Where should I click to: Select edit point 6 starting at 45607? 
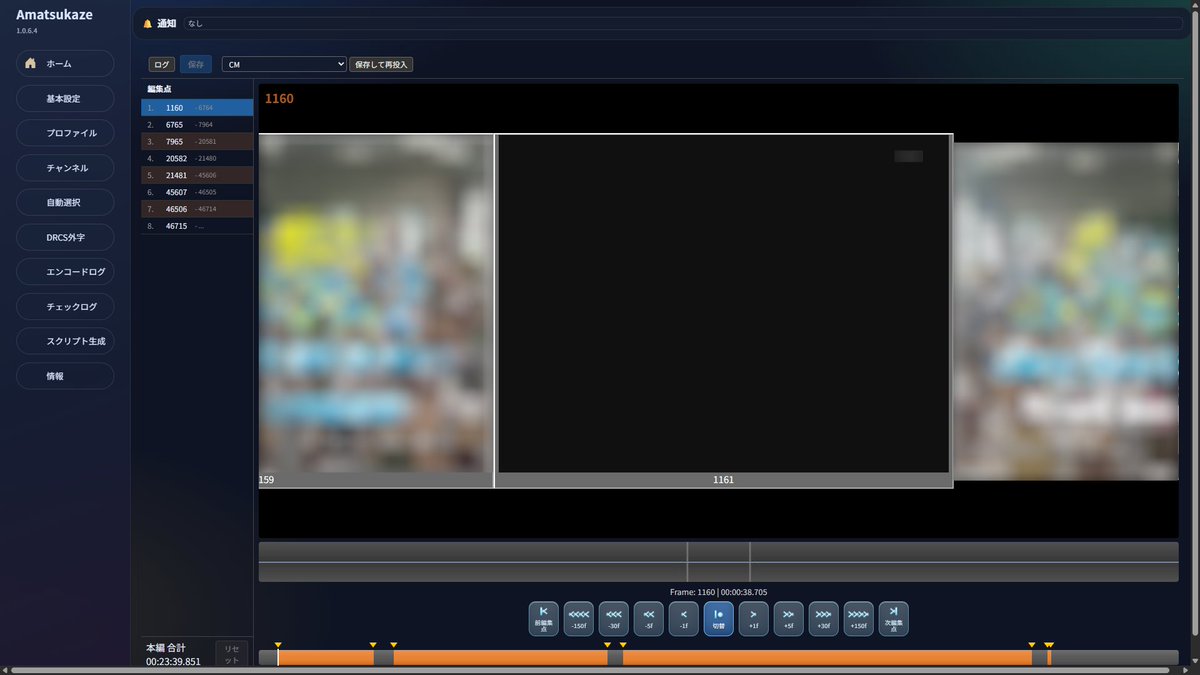[197, 192]
